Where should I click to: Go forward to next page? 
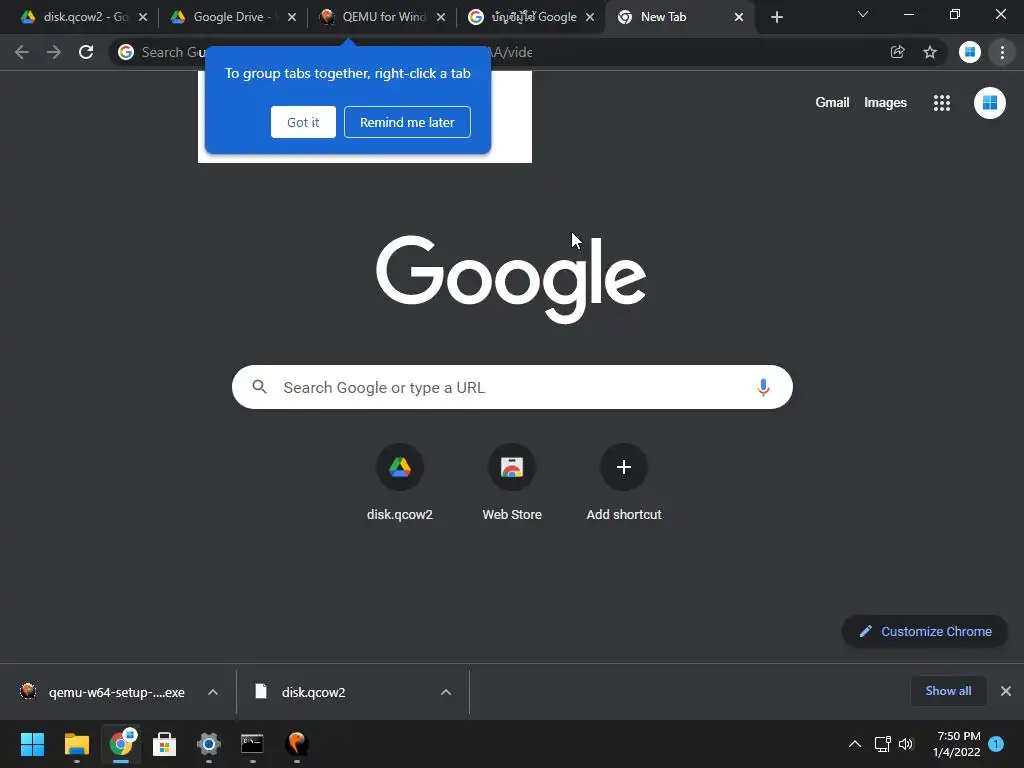pyautogui.click(x=54, y=52)
